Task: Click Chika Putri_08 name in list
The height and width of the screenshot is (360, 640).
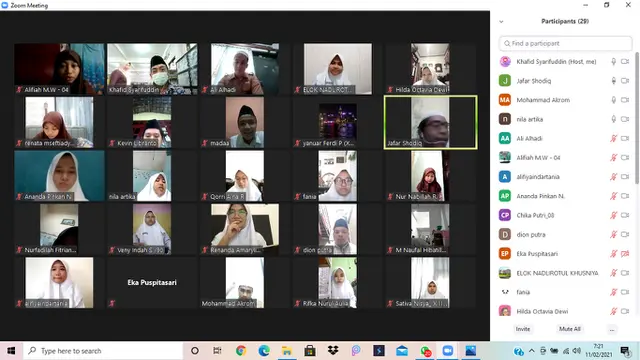Action: pos(535,215)
